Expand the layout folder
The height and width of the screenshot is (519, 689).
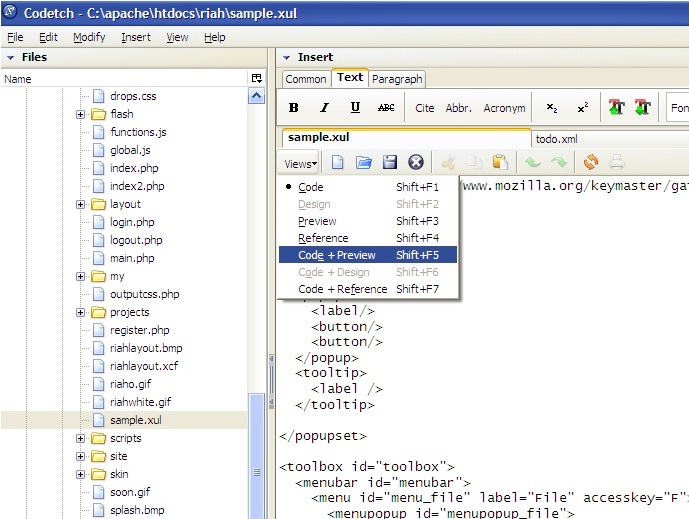pos(80,204)
